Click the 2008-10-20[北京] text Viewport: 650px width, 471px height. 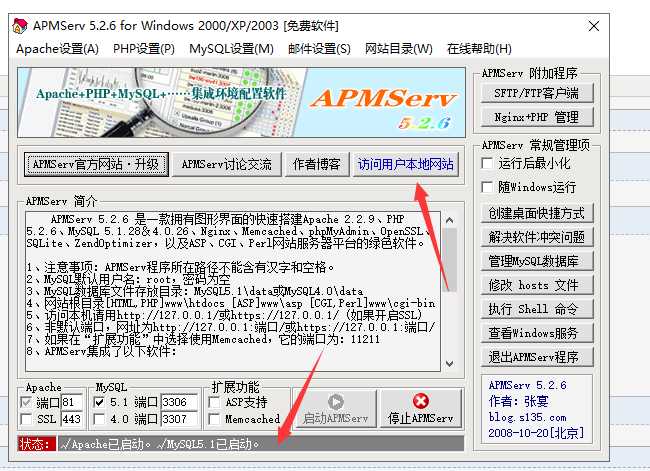pyautogui.click(x=536, y=433)
